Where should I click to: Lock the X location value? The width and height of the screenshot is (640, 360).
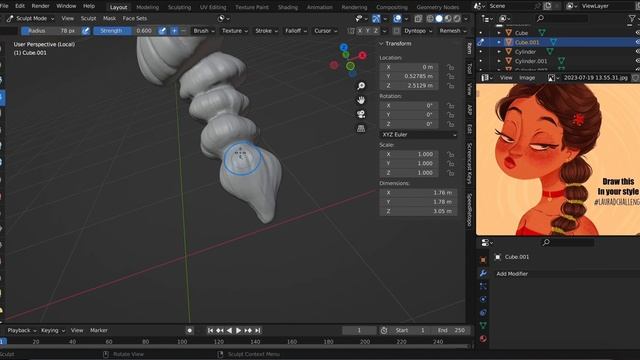tap(450, 67)
